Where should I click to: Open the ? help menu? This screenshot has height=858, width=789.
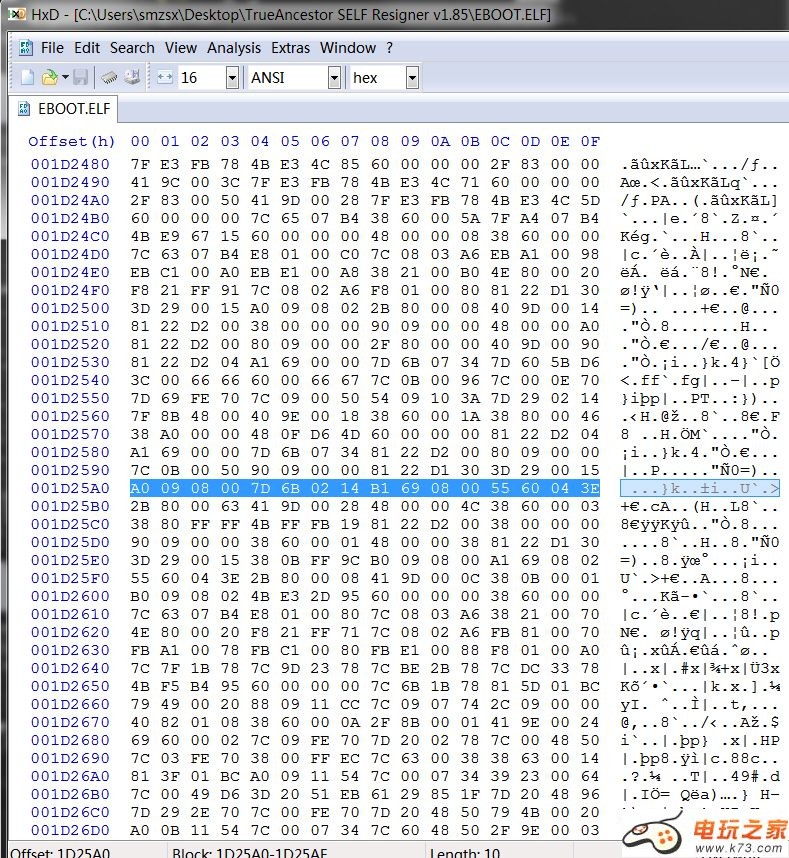[x=389, y=48]
